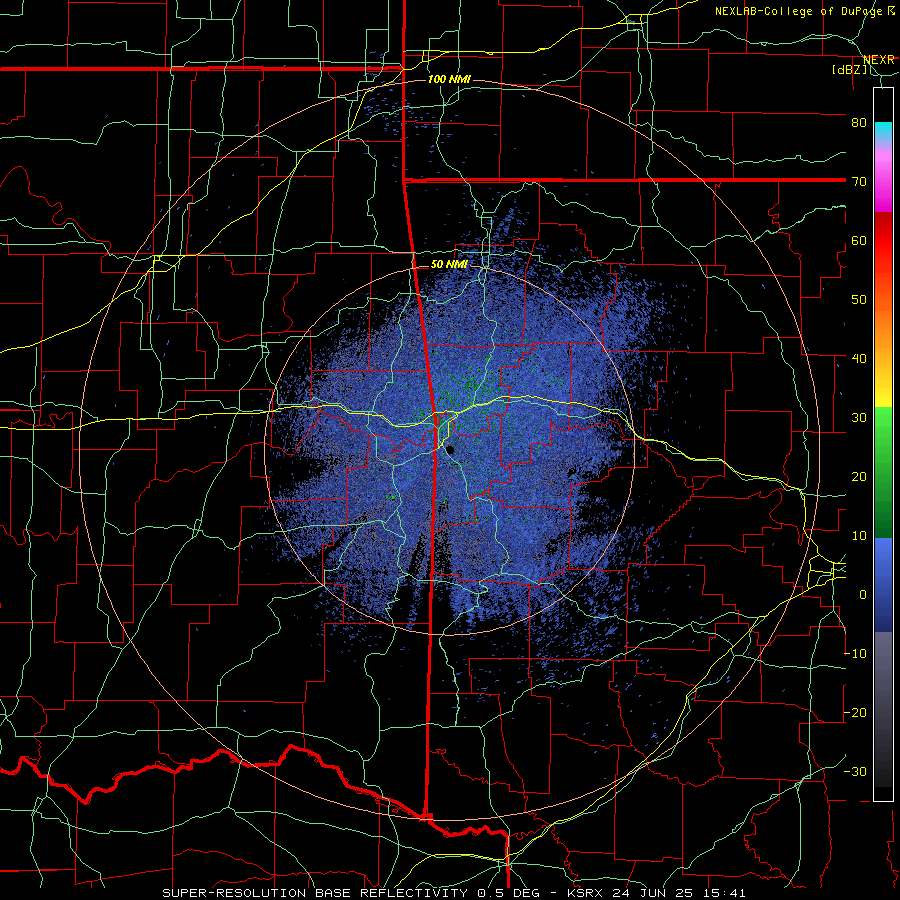
Task: Click the black radar site dot at center
Action: 450,450
